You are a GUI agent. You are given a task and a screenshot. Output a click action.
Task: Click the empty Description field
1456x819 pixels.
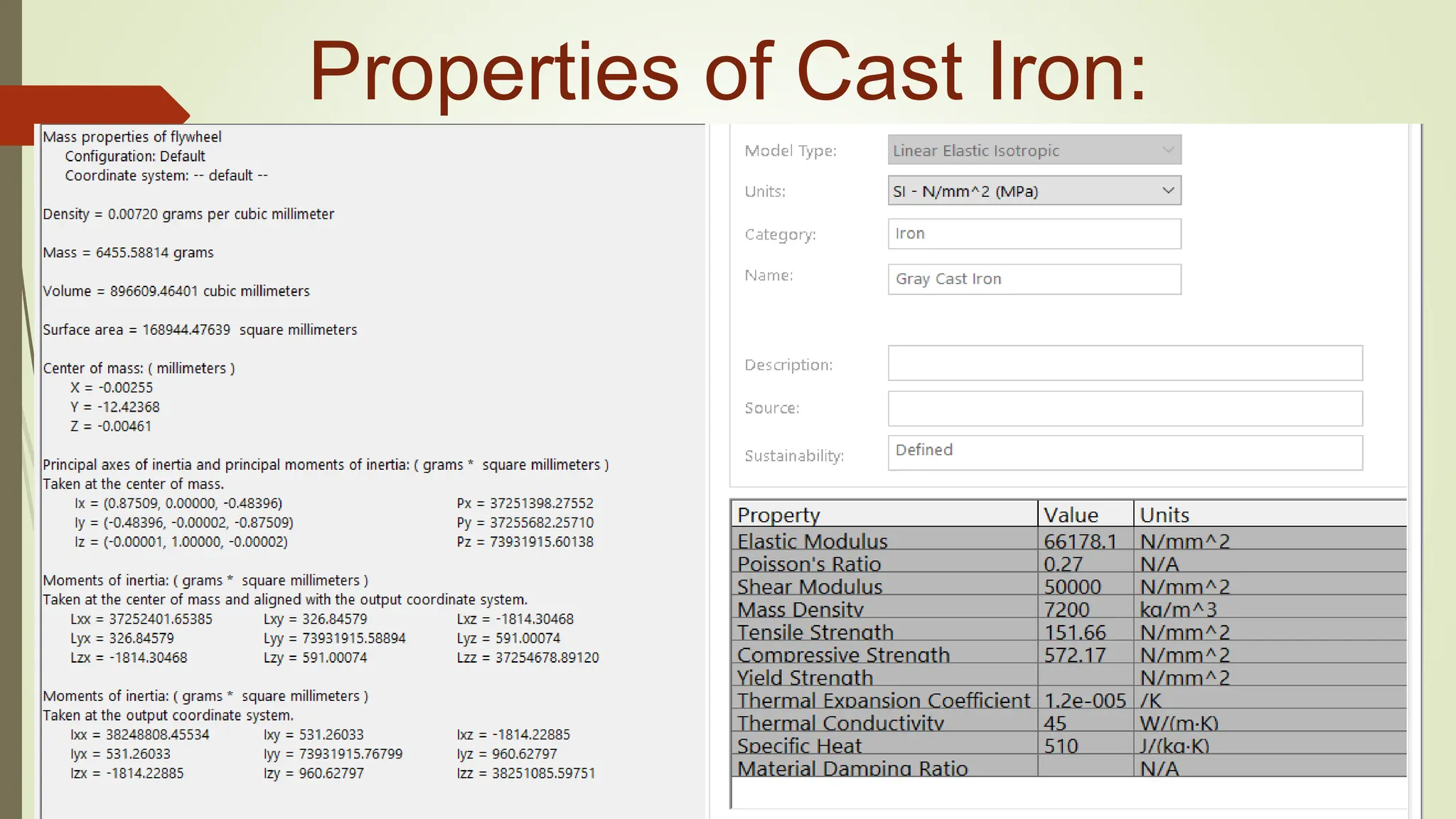pyautogui.click(x=1125, y=364)
